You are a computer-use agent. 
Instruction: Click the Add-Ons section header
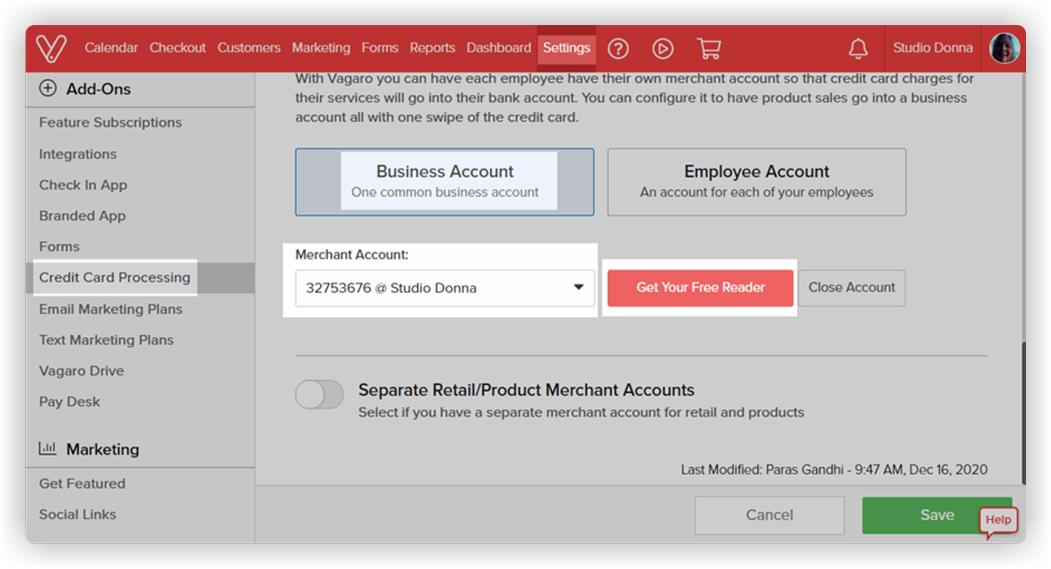coord(99,88)
